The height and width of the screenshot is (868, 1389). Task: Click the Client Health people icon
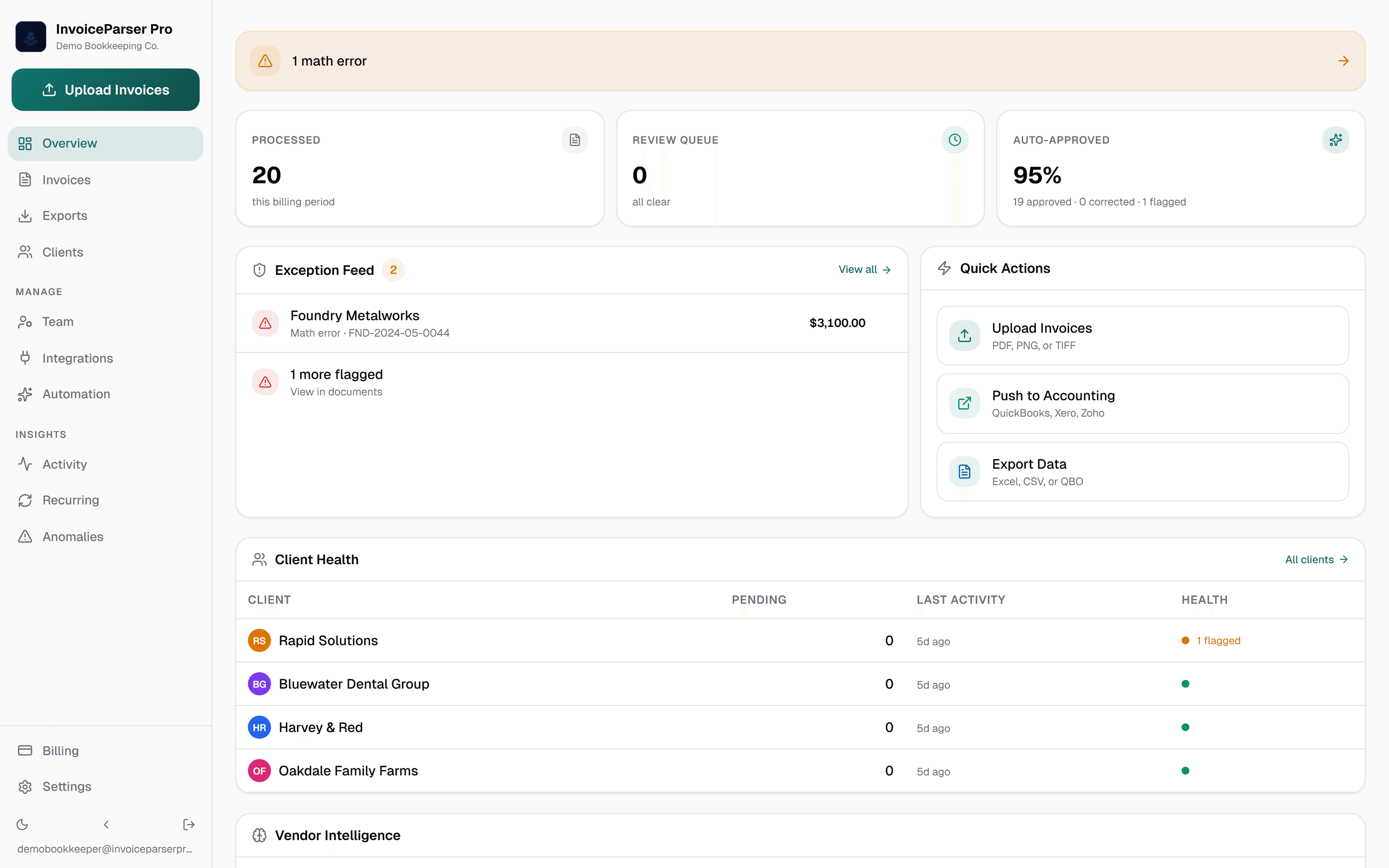point(259,559)
